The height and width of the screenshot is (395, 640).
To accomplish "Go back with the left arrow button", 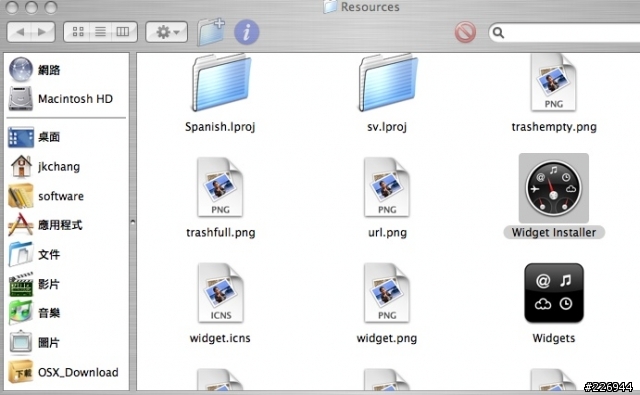I will tap(20, 32).
